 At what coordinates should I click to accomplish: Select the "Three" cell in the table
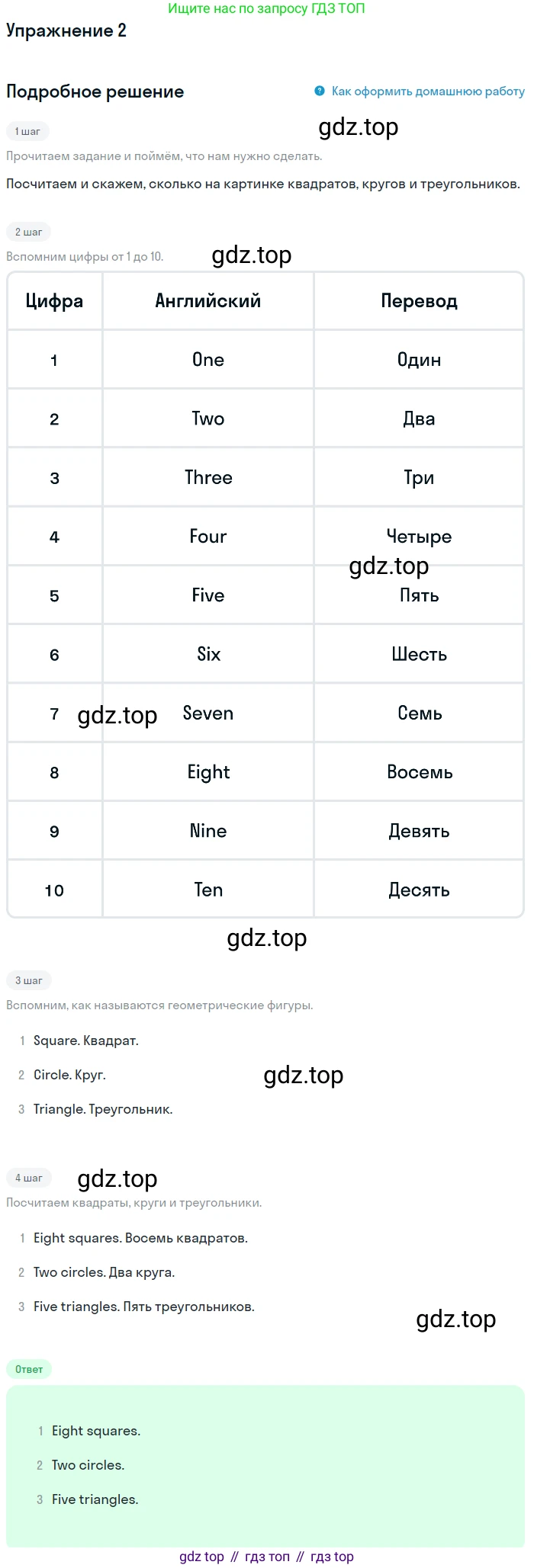208,478
